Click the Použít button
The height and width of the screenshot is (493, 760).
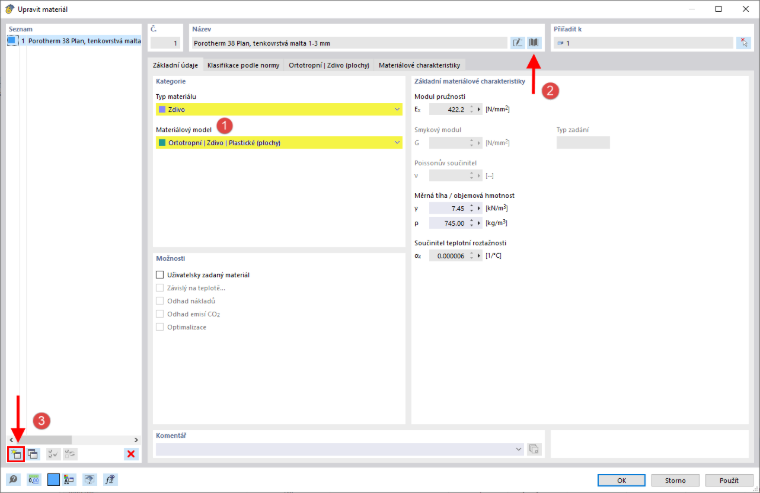(729, 480)
